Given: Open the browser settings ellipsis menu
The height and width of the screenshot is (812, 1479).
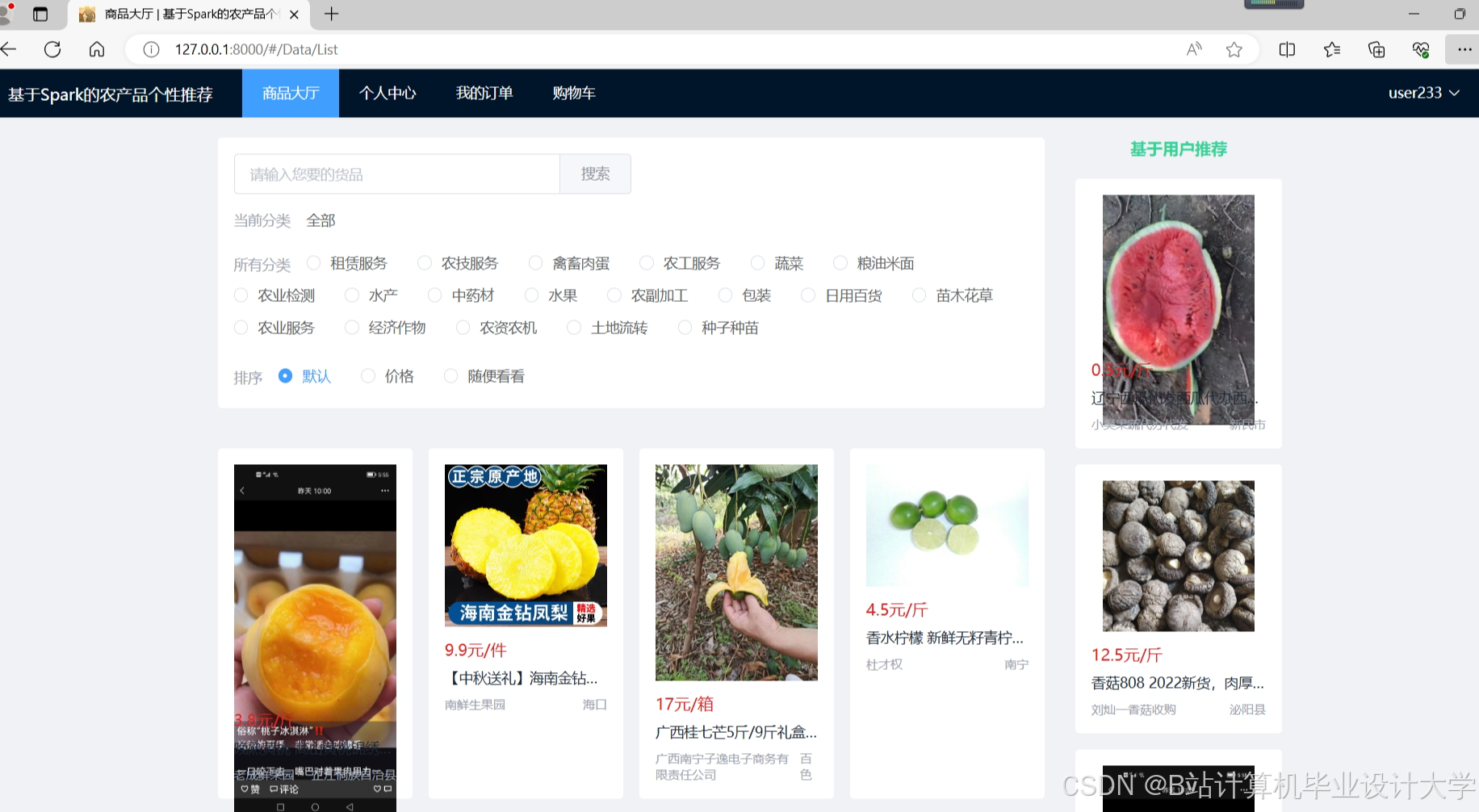Looking at the screenshot, I should [x=1464, y=49].
